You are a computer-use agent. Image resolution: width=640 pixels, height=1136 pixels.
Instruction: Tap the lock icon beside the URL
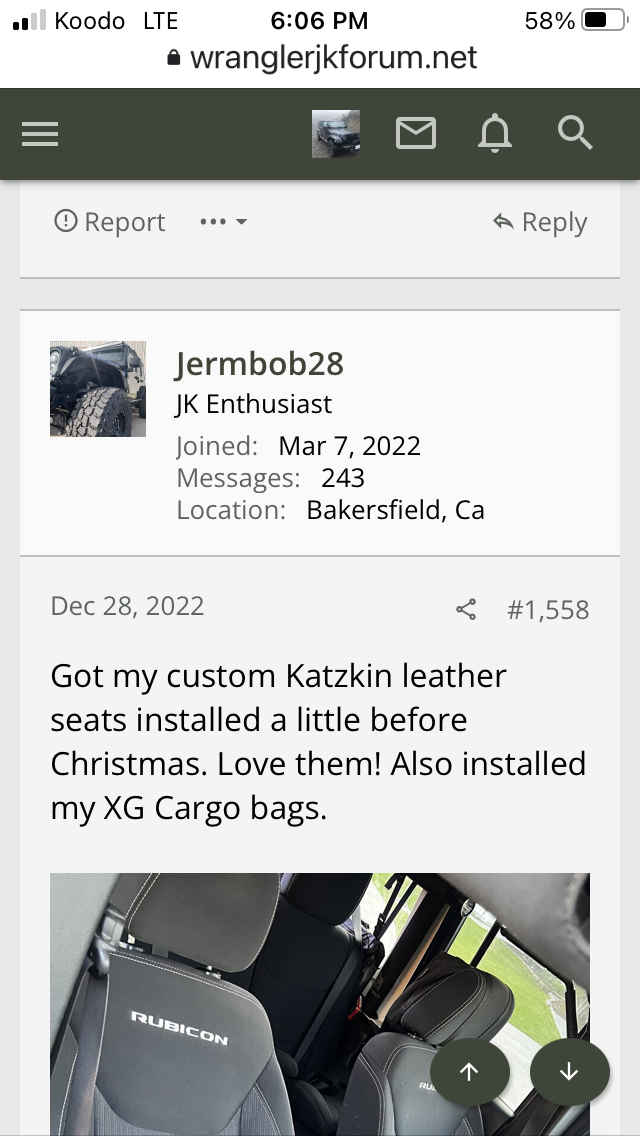[174, 59]
